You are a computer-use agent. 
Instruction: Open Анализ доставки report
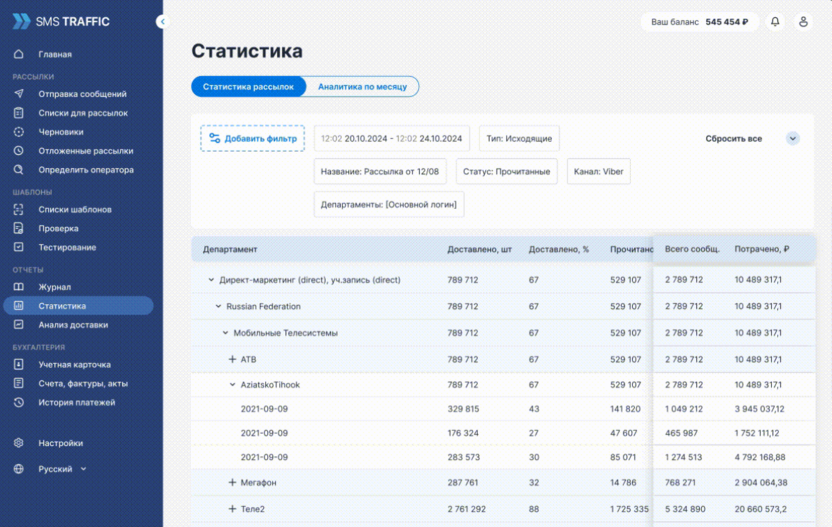[x=73, y=325]
